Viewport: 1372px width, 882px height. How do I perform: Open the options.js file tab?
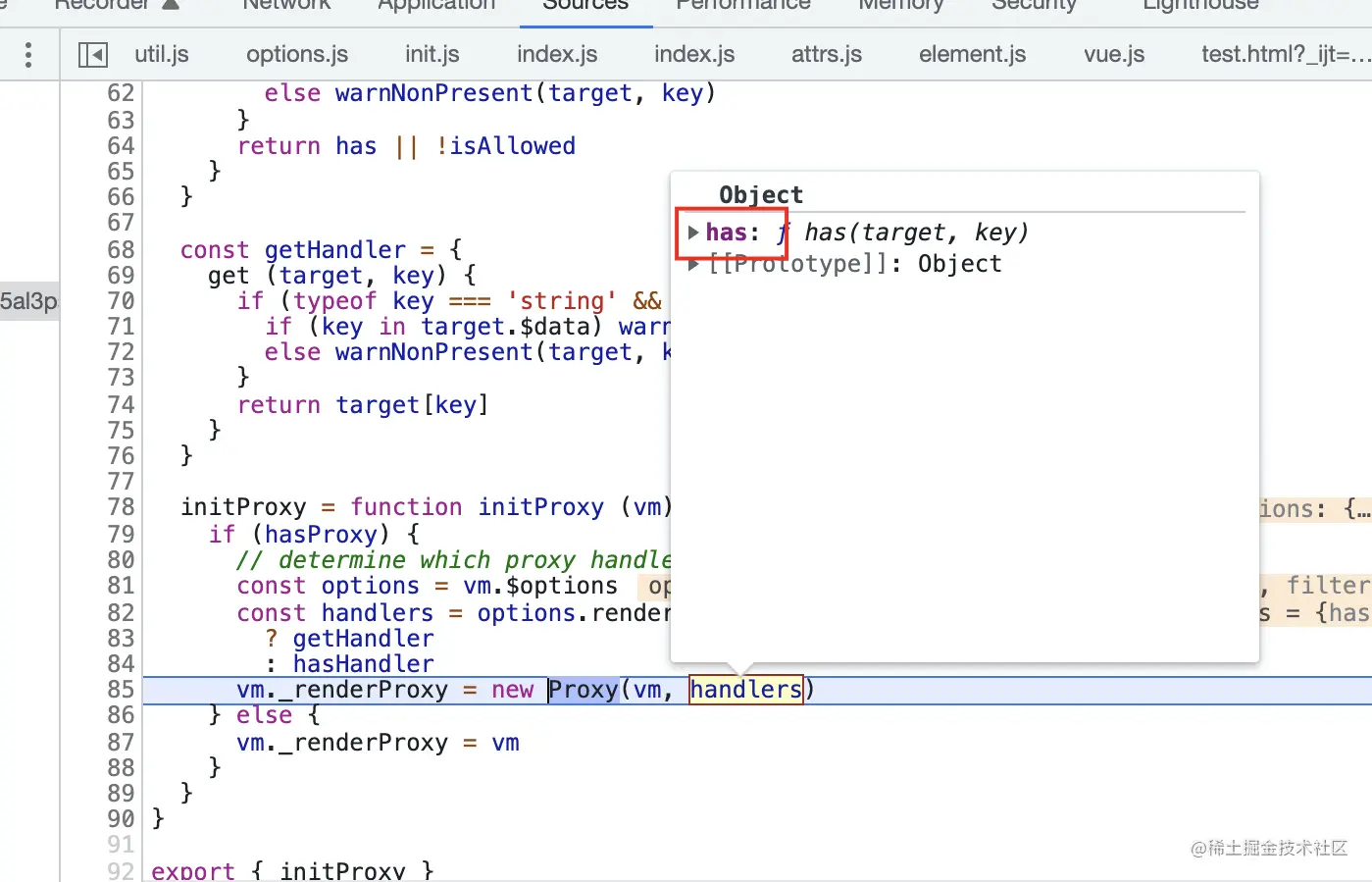click(x=297, y=54)
